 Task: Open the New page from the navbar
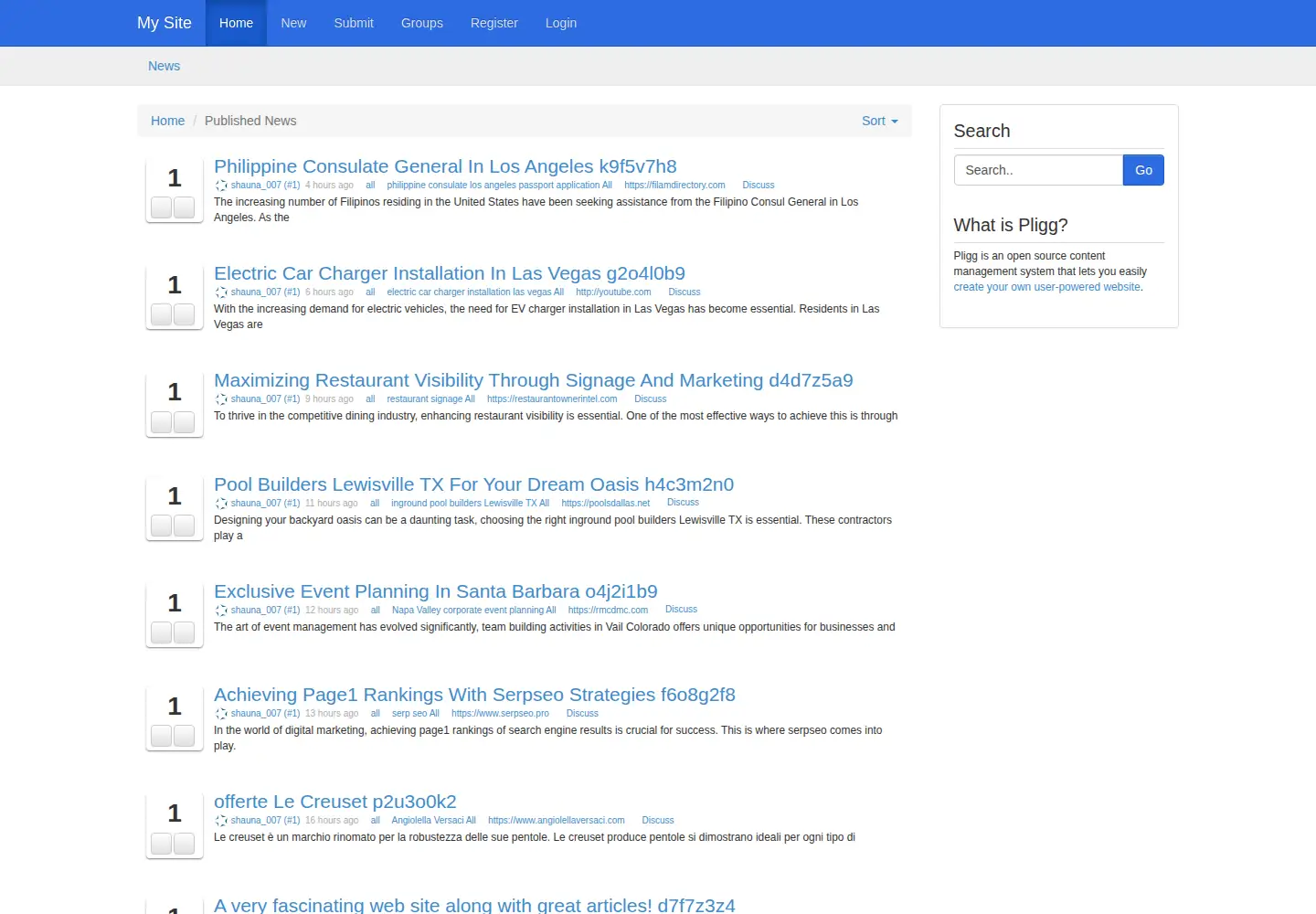pos(293,23)
